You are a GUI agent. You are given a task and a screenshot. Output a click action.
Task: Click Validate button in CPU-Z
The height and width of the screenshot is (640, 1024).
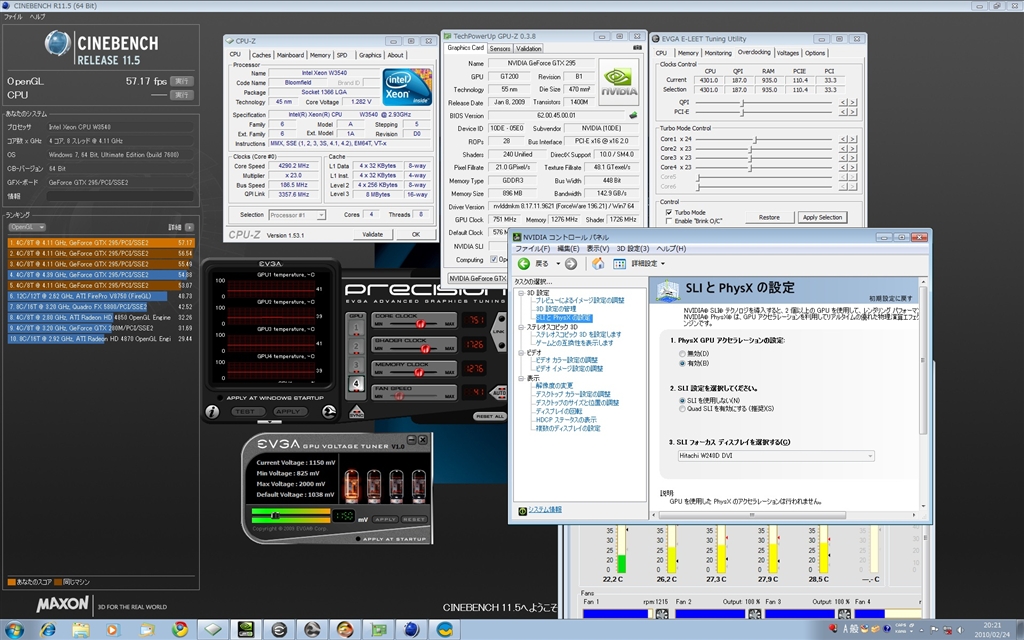point(372,234)
